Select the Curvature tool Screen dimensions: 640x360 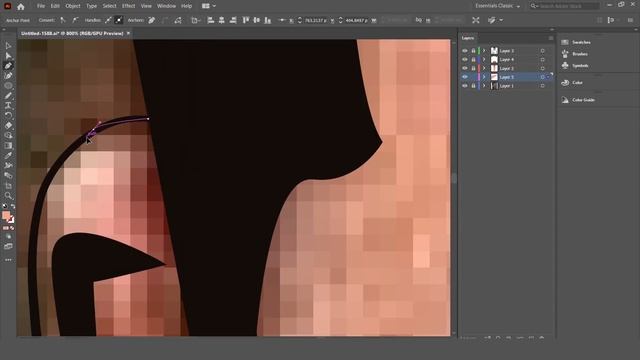(8, 76)
